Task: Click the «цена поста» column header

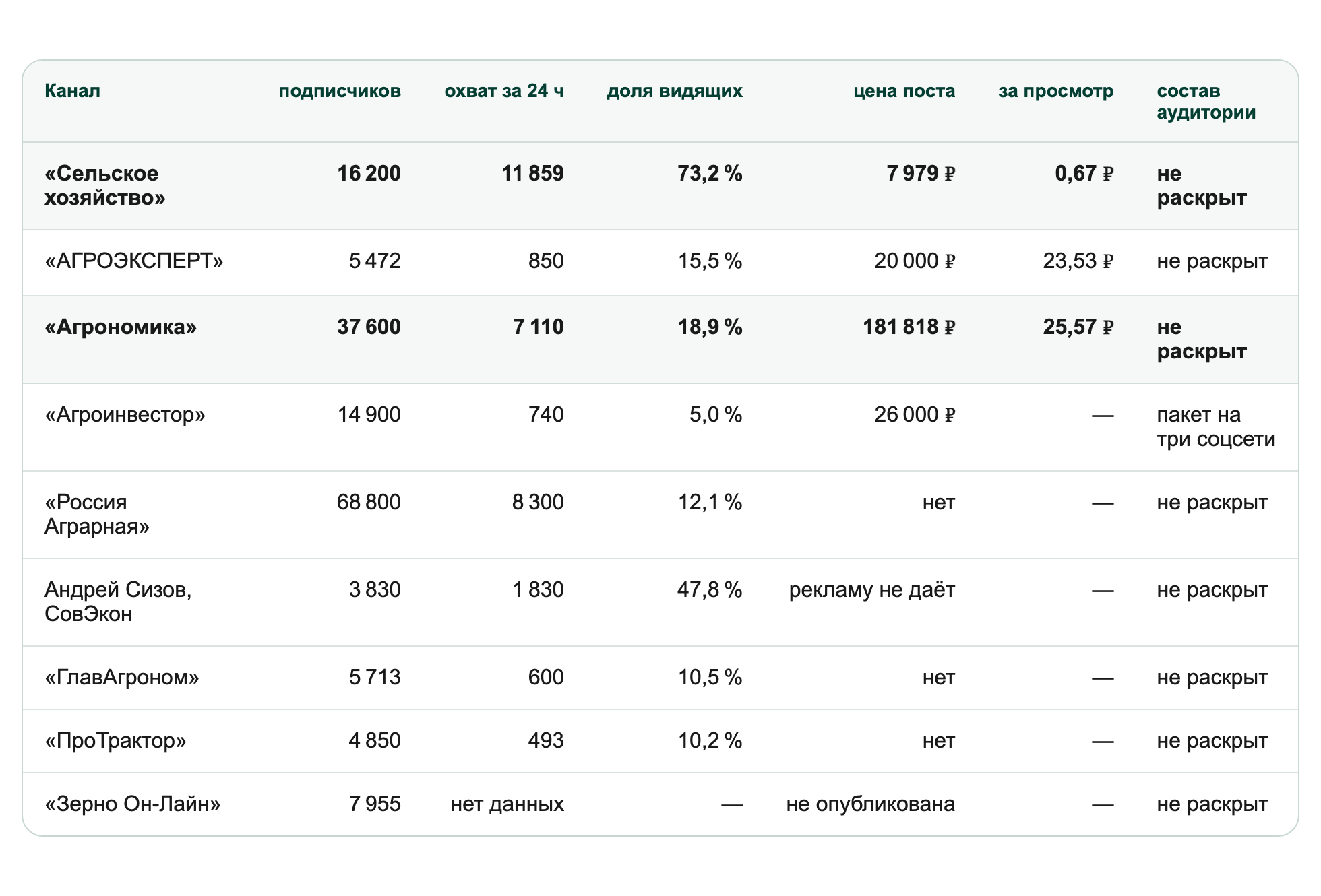Action: tap(904, 91)
